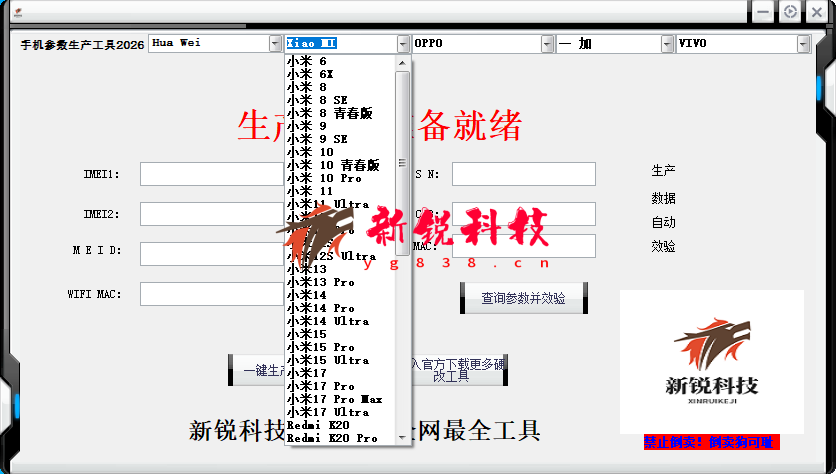Click the model list scroll up arrow
The image size is (836, 474).
403,63
